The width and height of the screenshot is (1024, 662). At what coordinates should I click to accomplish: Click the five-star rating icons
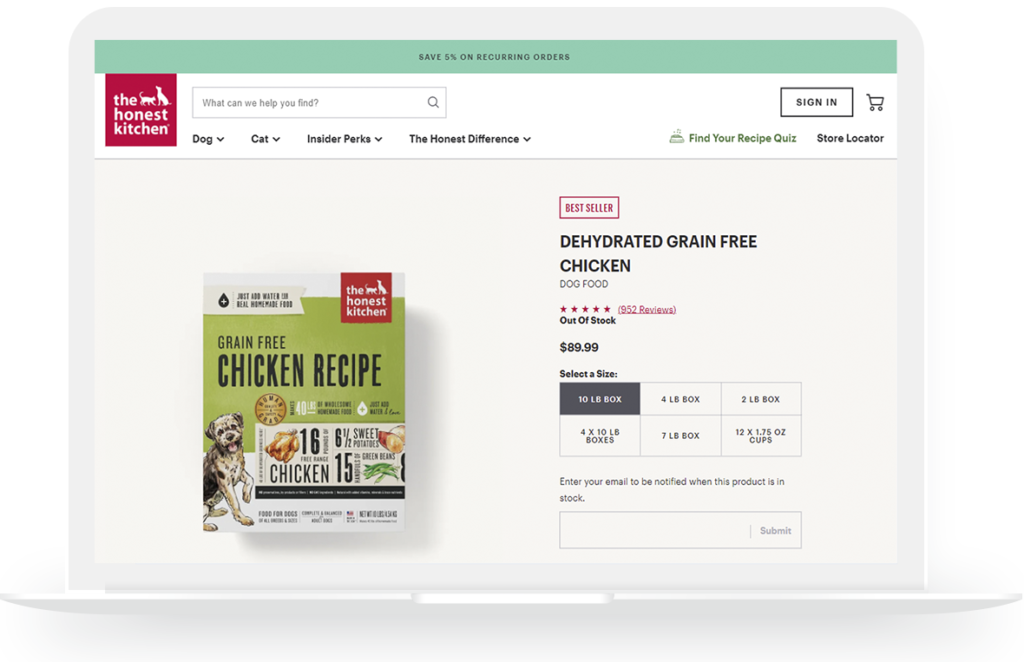point(585,310)
